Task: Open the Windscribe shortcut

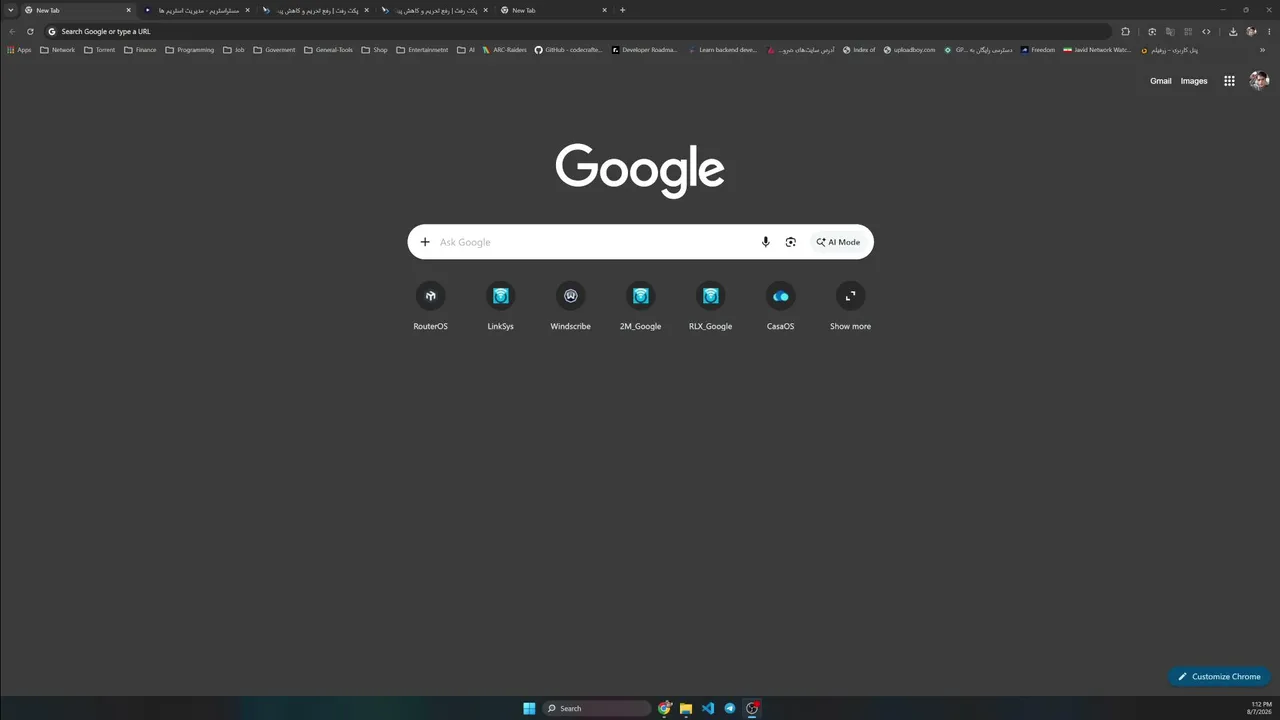Action: tap(570, 306)
